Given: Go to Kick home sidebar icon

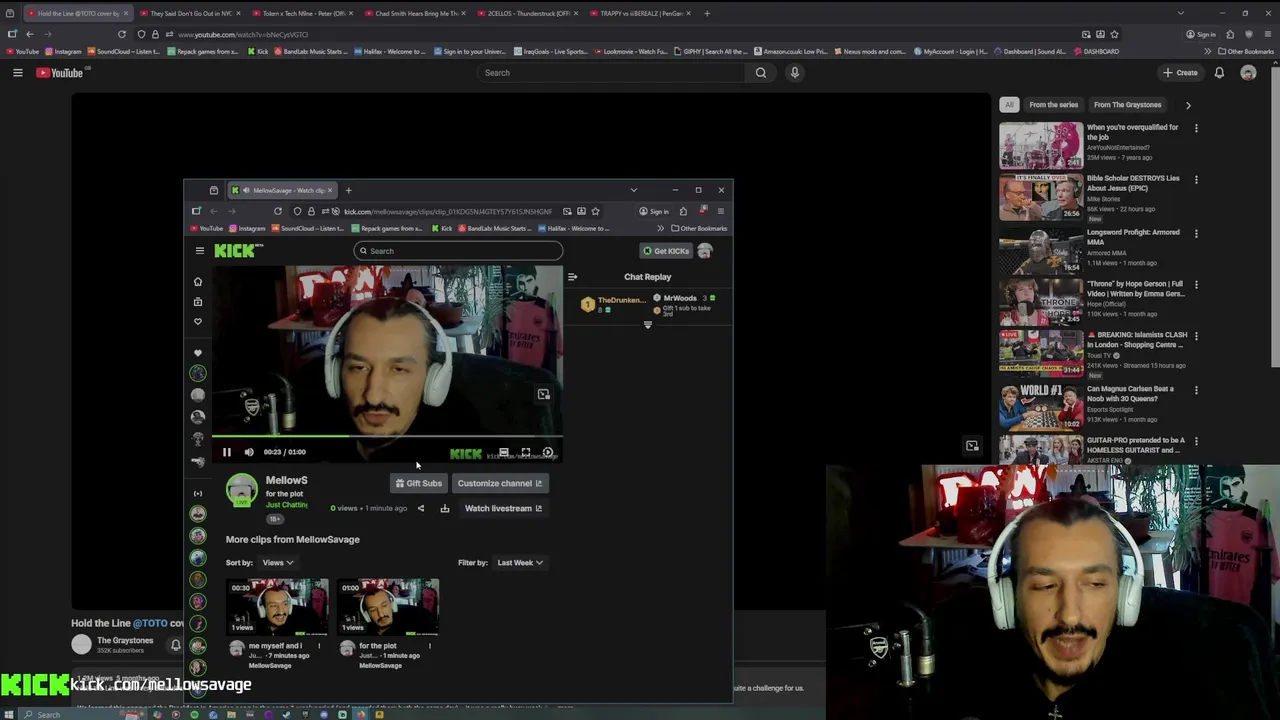Looking at the screenshot, I should [x=198, y=282].
